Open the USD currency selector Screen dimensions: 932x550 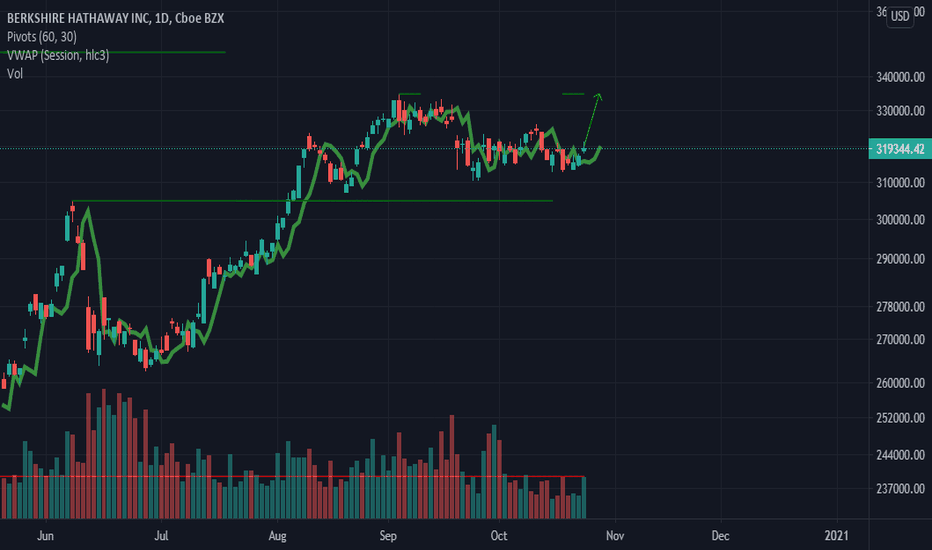coord(900,16)
